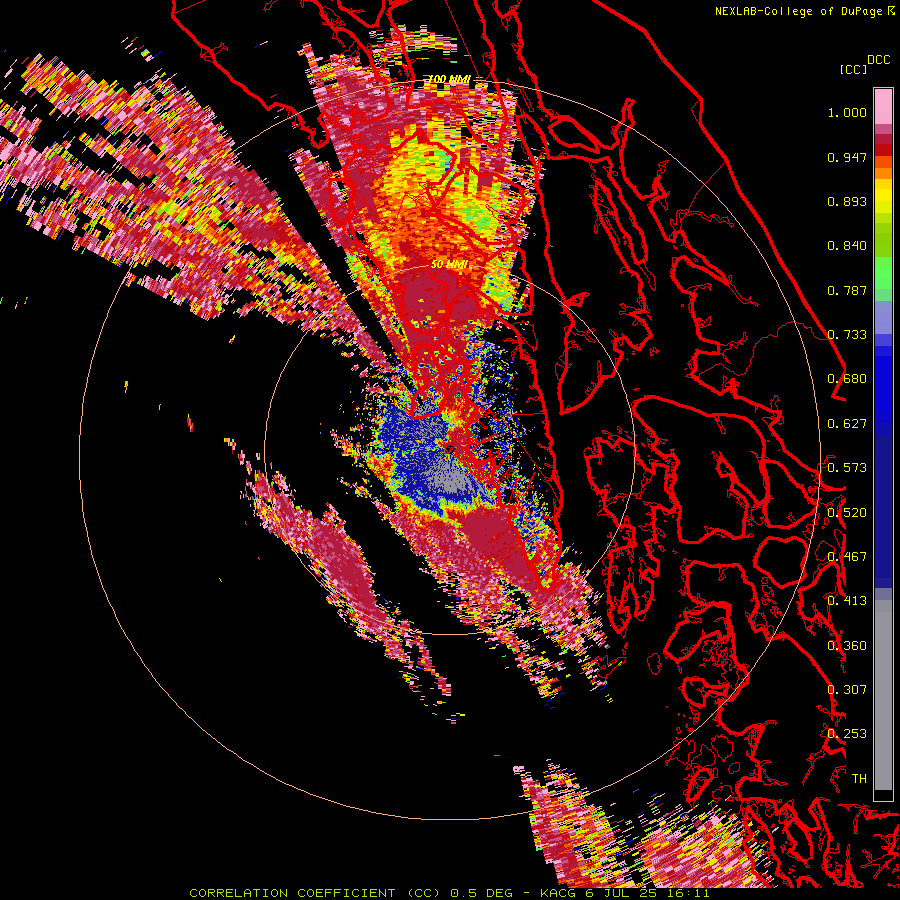Click the 0.840 value on the color scale

[x=847, y=246]
